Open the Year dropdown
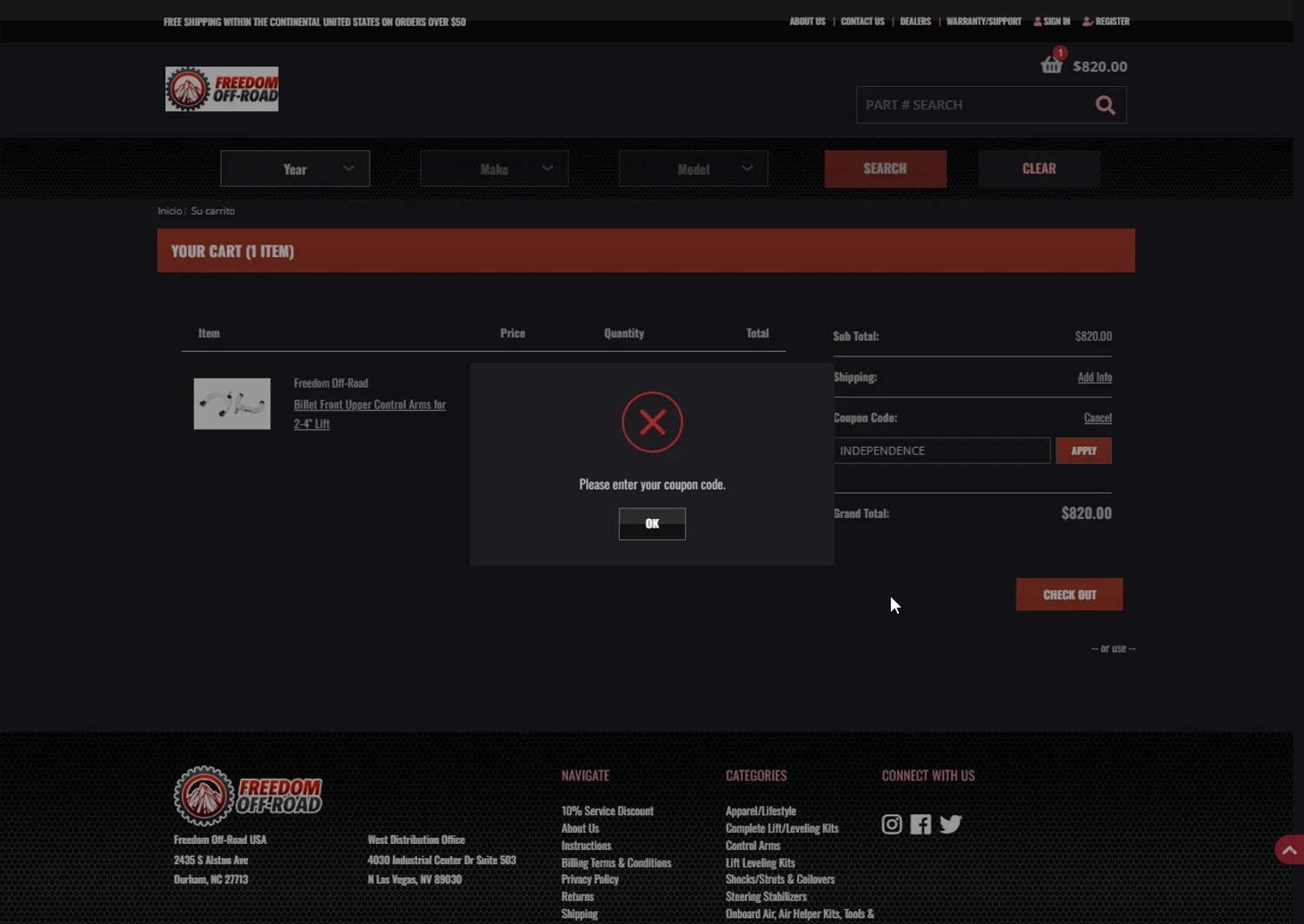 point(295,169)
